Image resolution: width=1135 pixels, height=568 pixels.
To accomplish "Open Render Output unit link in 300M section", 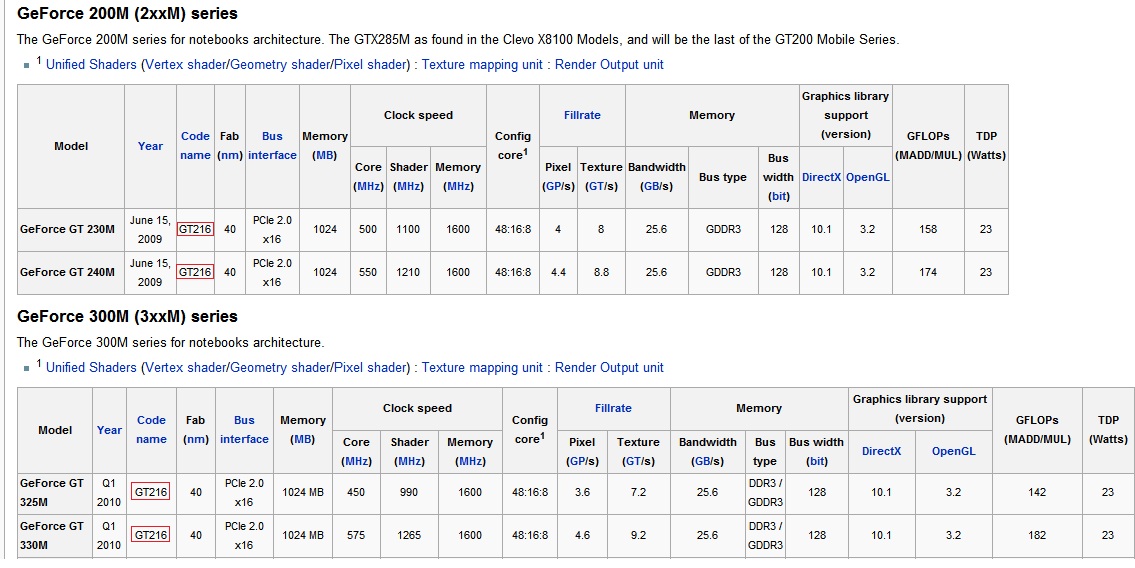I will tap(609, 368).
